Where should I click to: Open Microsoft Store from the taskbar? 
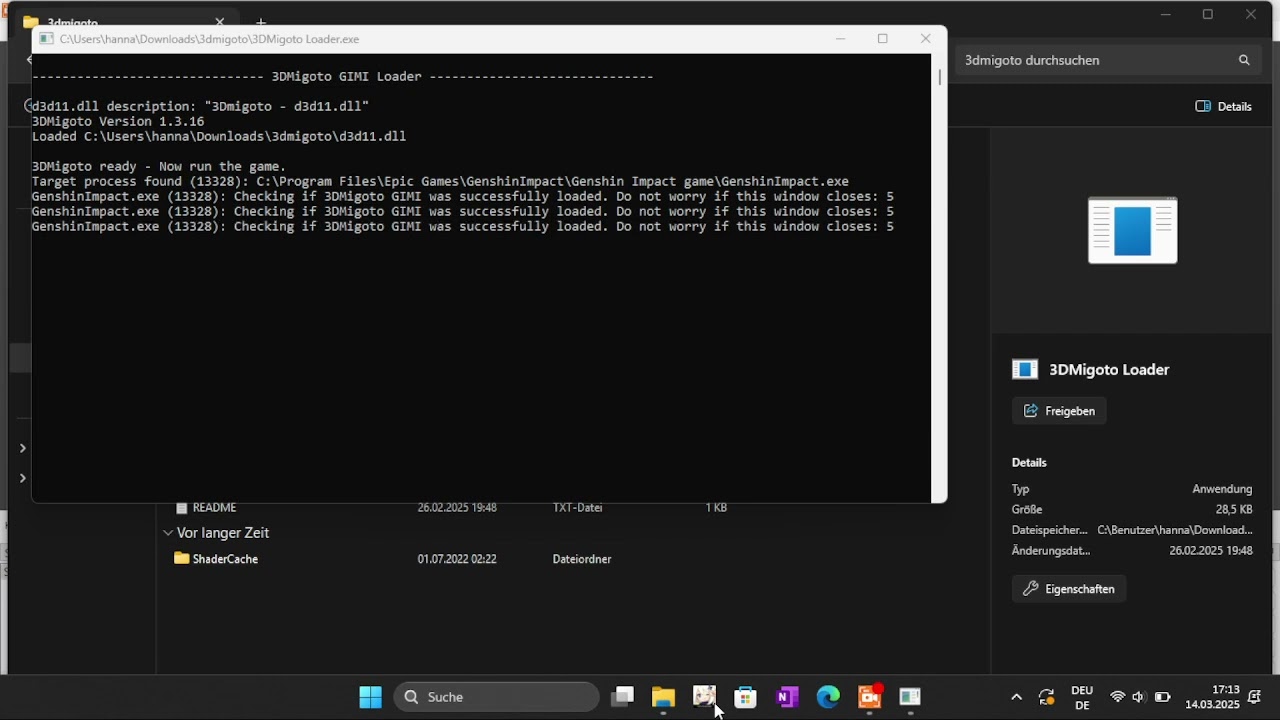click(x=745, y=697)
